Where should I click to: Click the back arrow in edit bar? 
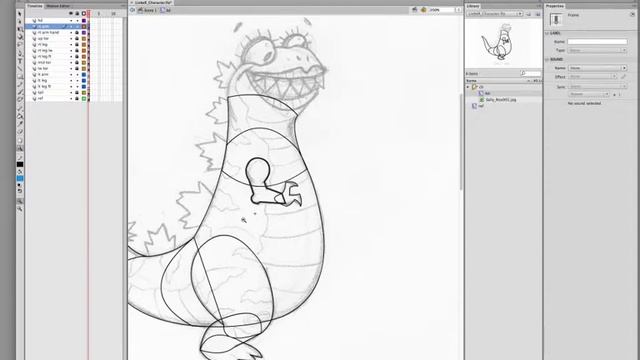[132, 10]
